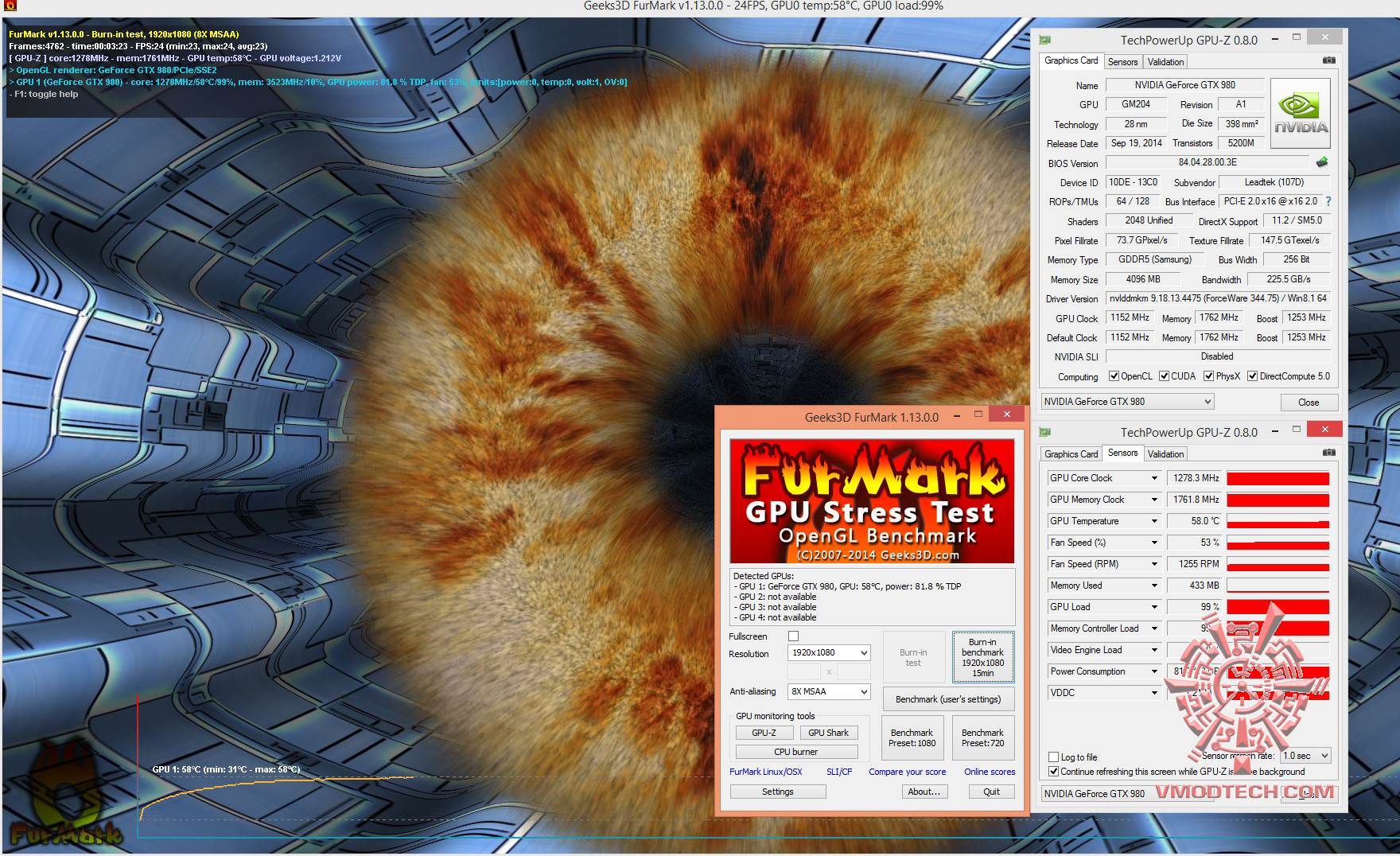Launch GPU Shark monitoring tool

tap(828, 733)
